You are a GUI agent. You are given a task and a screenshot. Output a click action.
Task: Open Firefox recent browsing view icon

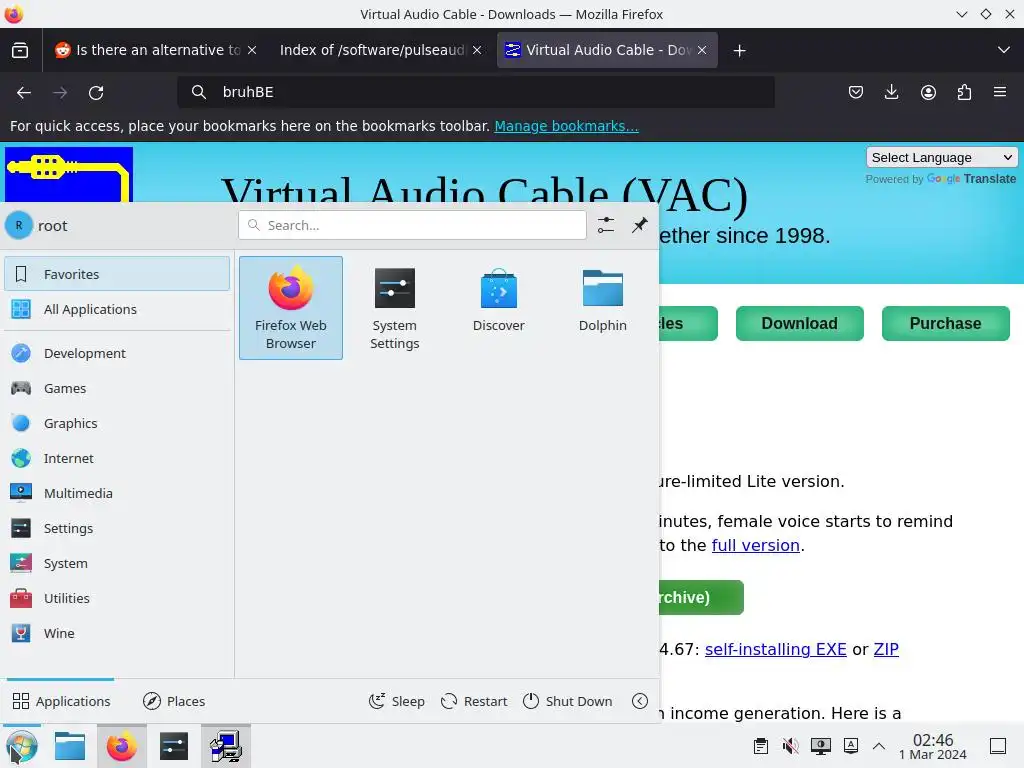[20, 50]
